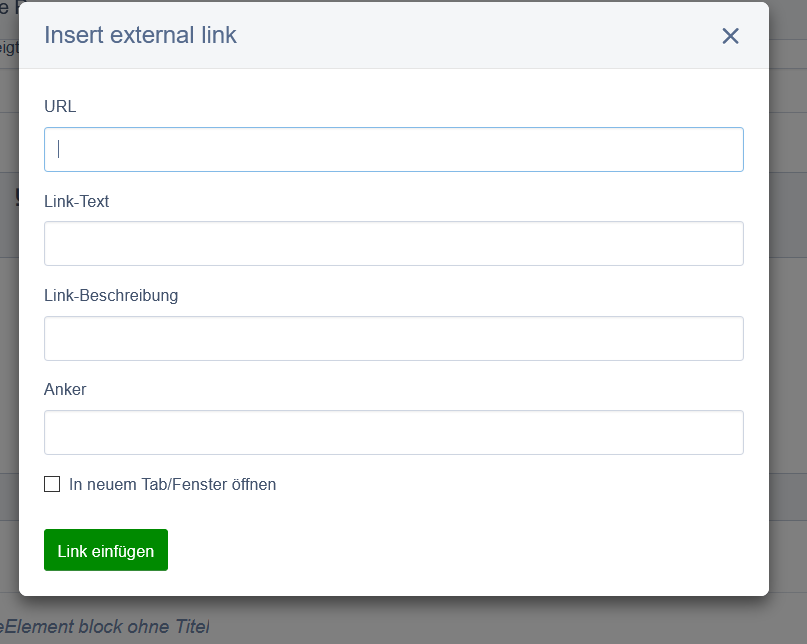807x644 pixels.
Task: Focus the URL input field
Action: point(393,150)
